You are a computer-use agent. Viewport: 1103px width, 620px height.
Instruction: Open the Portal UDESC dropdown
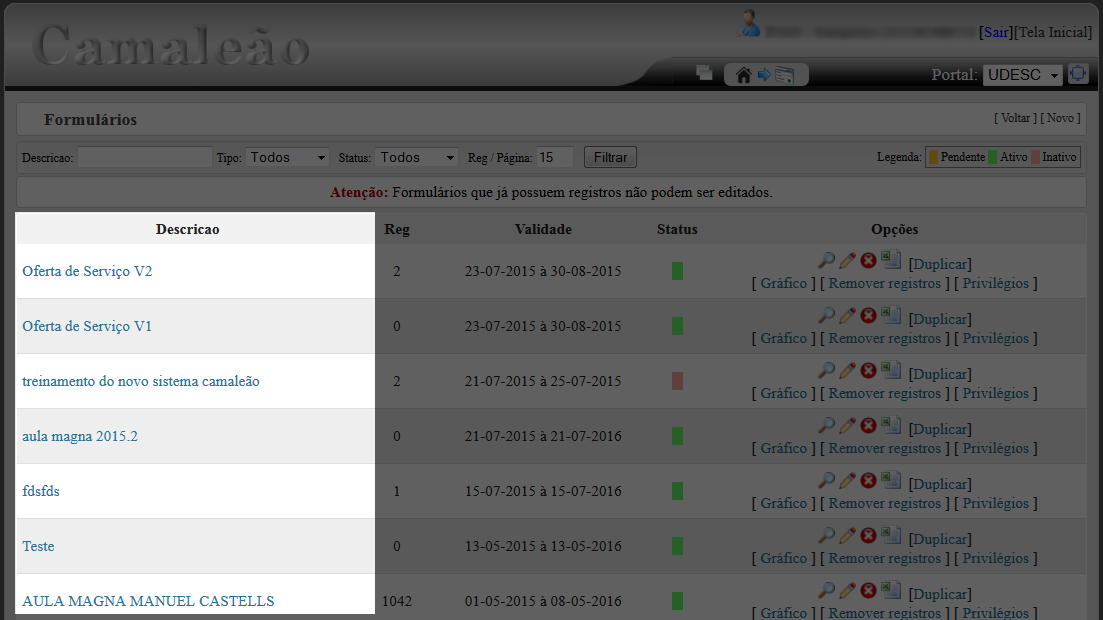click(x=1022, y=75)
